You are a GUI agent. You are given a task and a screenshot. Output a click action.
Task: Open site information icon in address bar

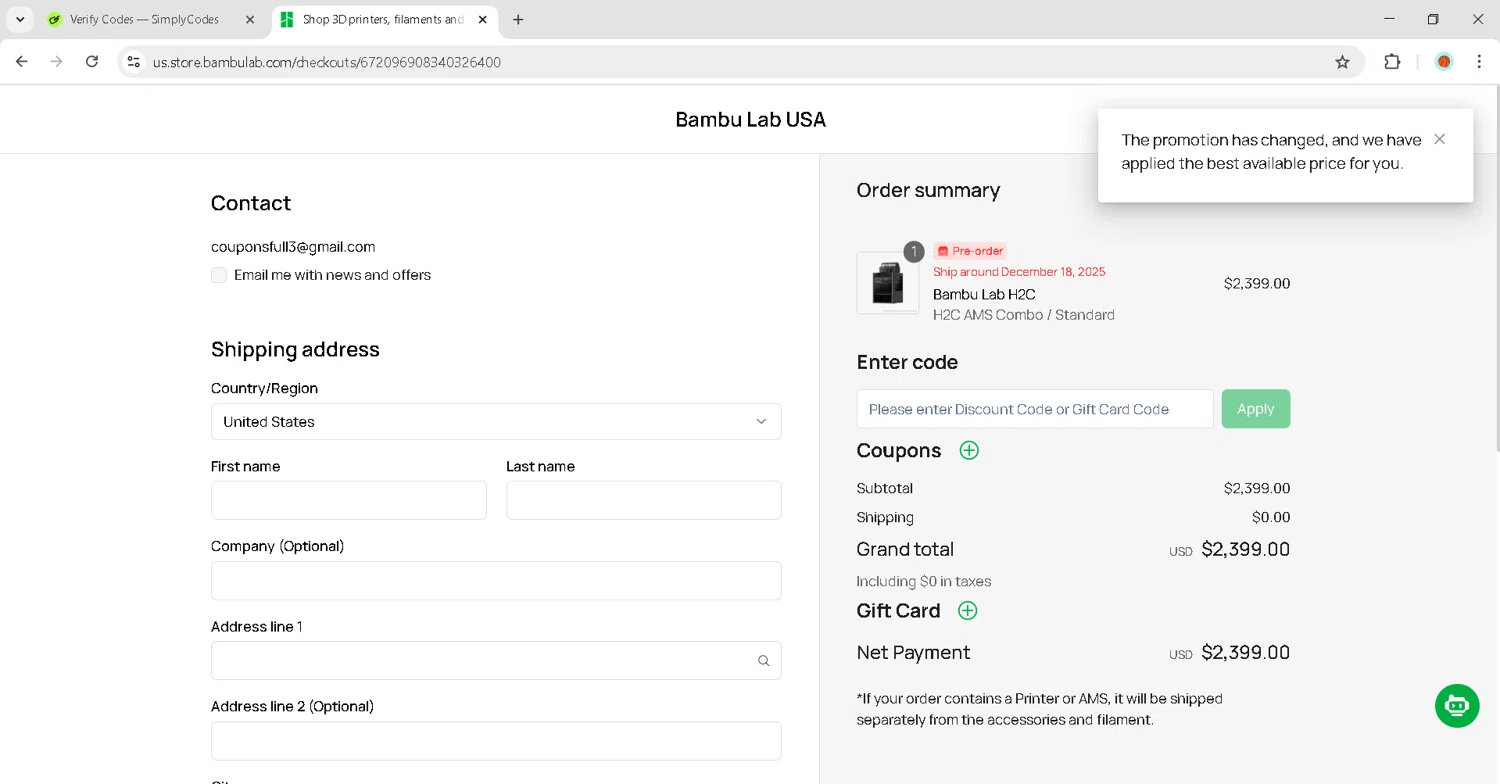click(133, 62)
